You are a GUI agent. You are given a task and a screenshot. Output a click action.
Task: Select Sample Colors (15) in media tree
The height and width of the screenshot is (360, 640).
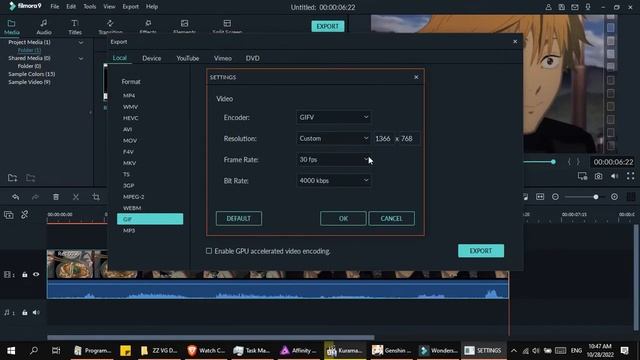(x=32, y=74)
